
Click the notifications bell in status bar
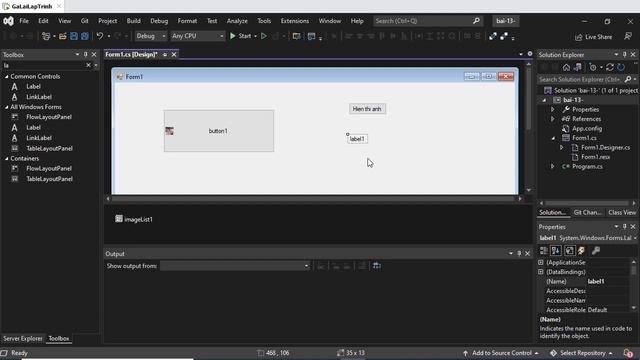tap(628, 353)
